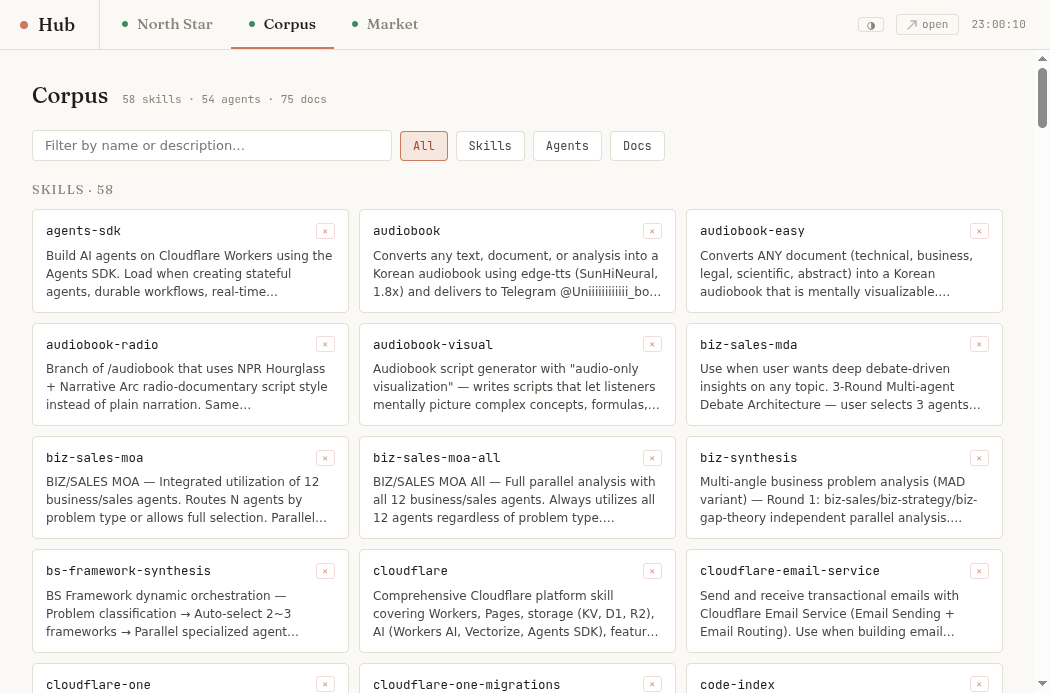Click the scrollbar down arrow

(x=1042, y=684)
